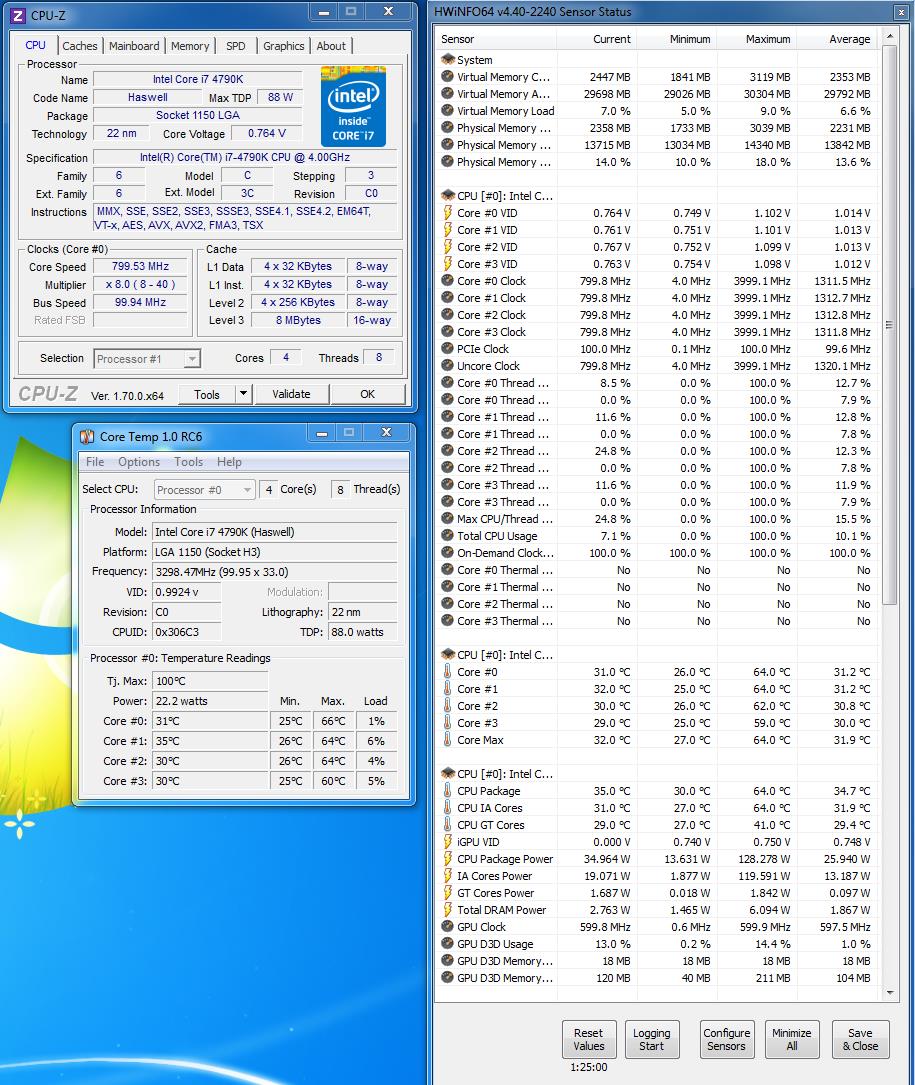Image resolution: width=915 pixels, height=1085 pixels.
Task: Switch to the Caches tab in CPU-Z
Action: (x=80, y=46)
